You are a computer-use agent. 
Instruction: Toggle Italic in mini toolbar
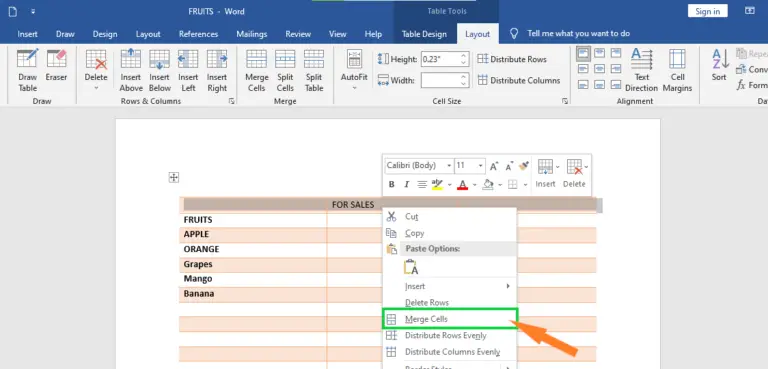(406, 184)
